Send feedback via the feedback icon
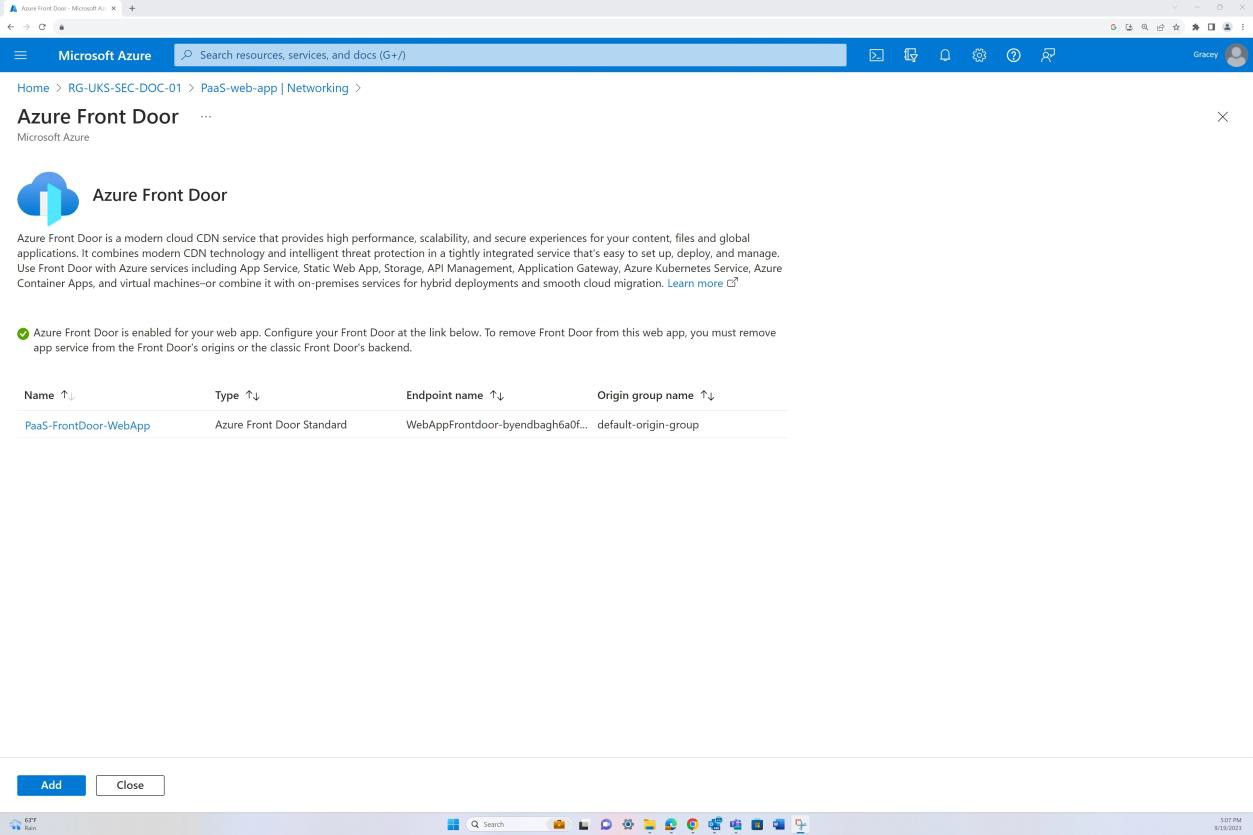1253x835 pixels. (1047, 55)
